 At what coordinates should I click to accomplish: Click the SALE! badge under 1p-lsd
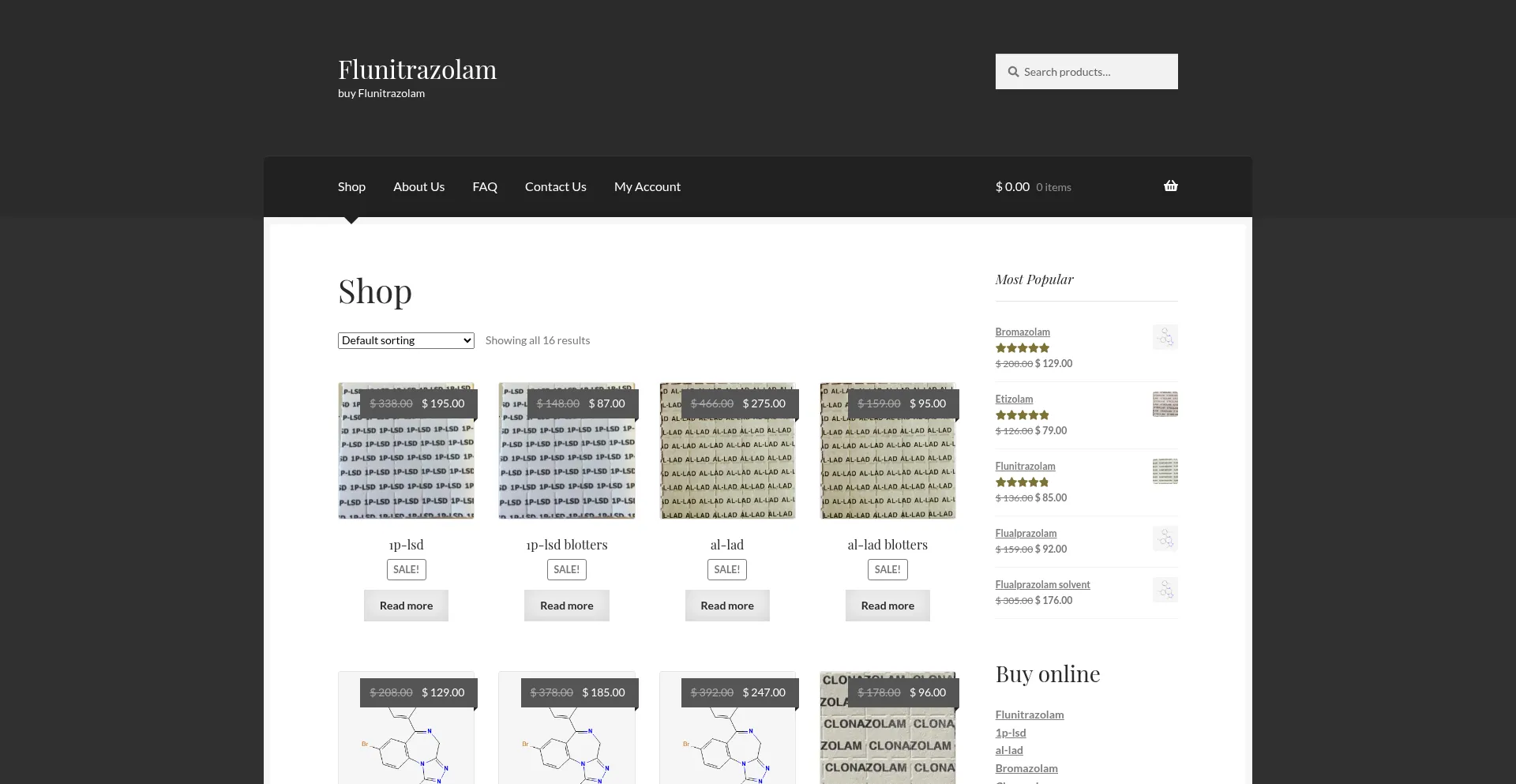pos(406,570)
